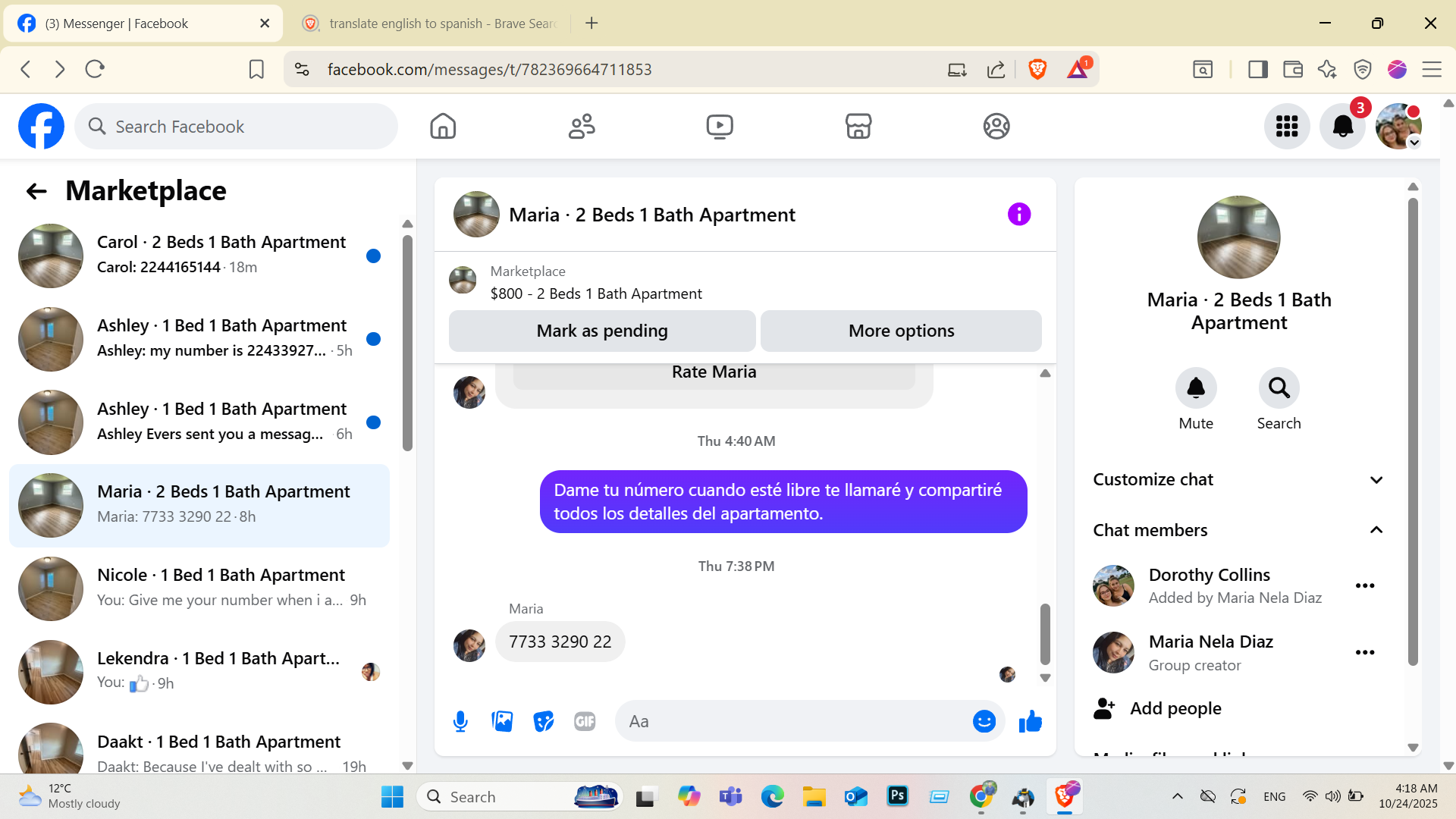The image size is (1456, 819).
Task: Open File Explorer from the taskbar
Action: tap(814, 796)
